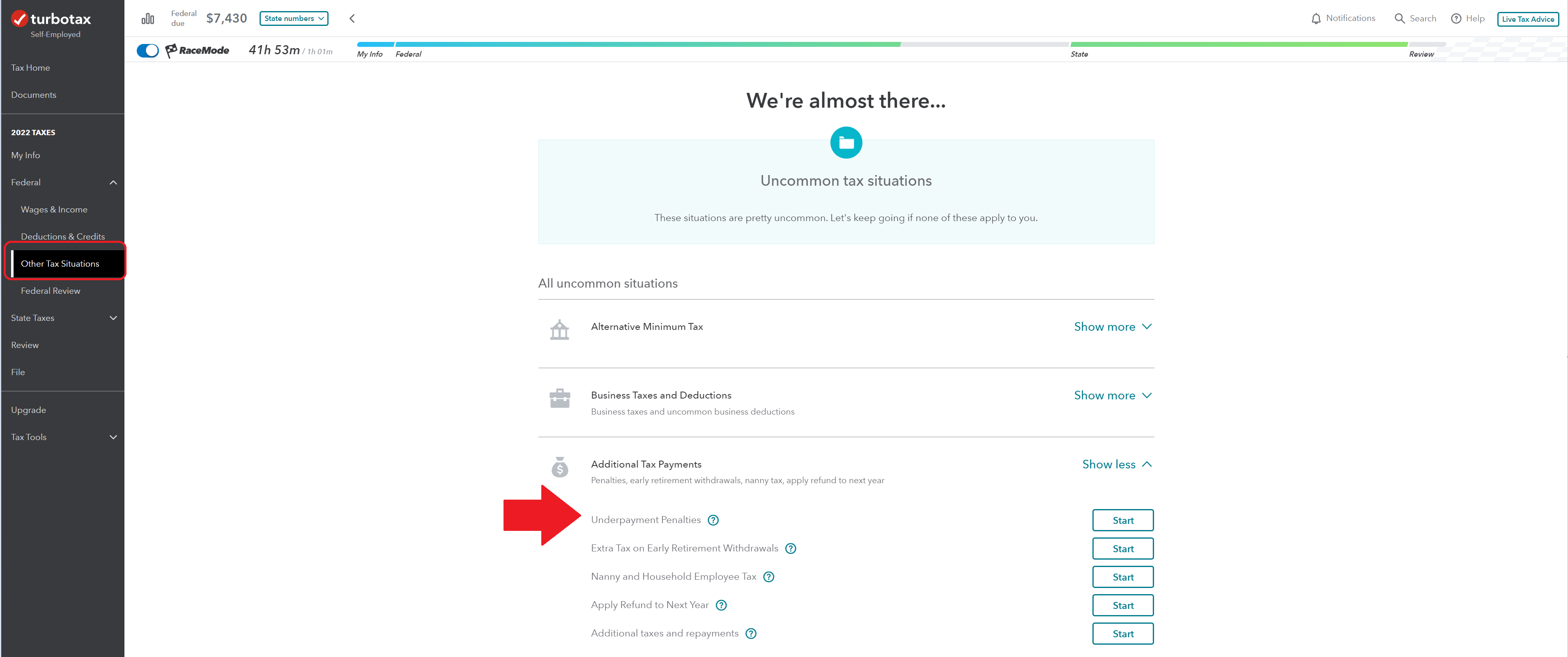
Task: Click the Notifications bell icon
Action: click(x=1315, y=19)
